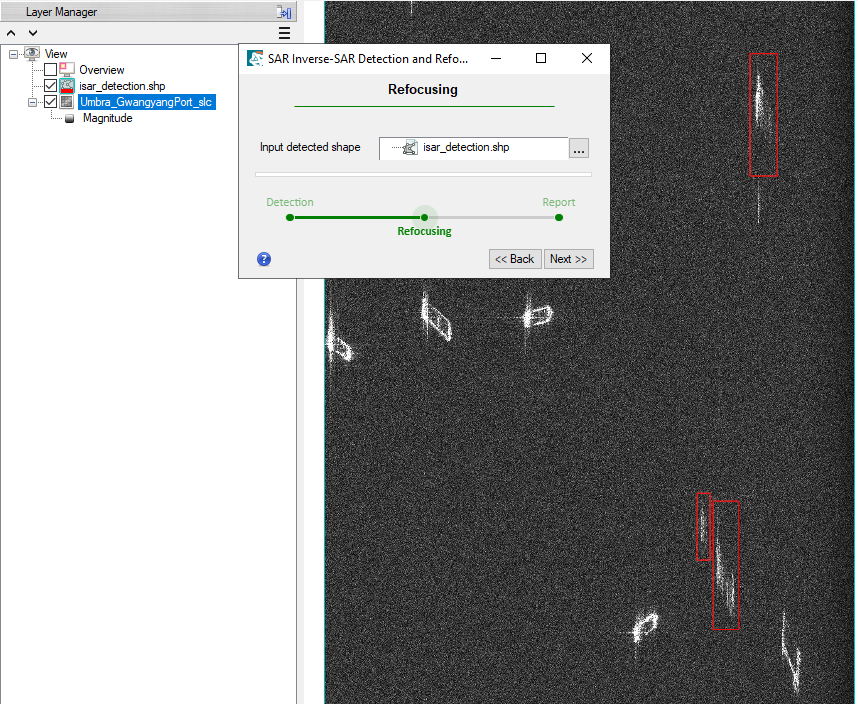The width and height of the screenshot is (858, 704).
Task: Open the input shape browse button
Action: pos(579,148)
